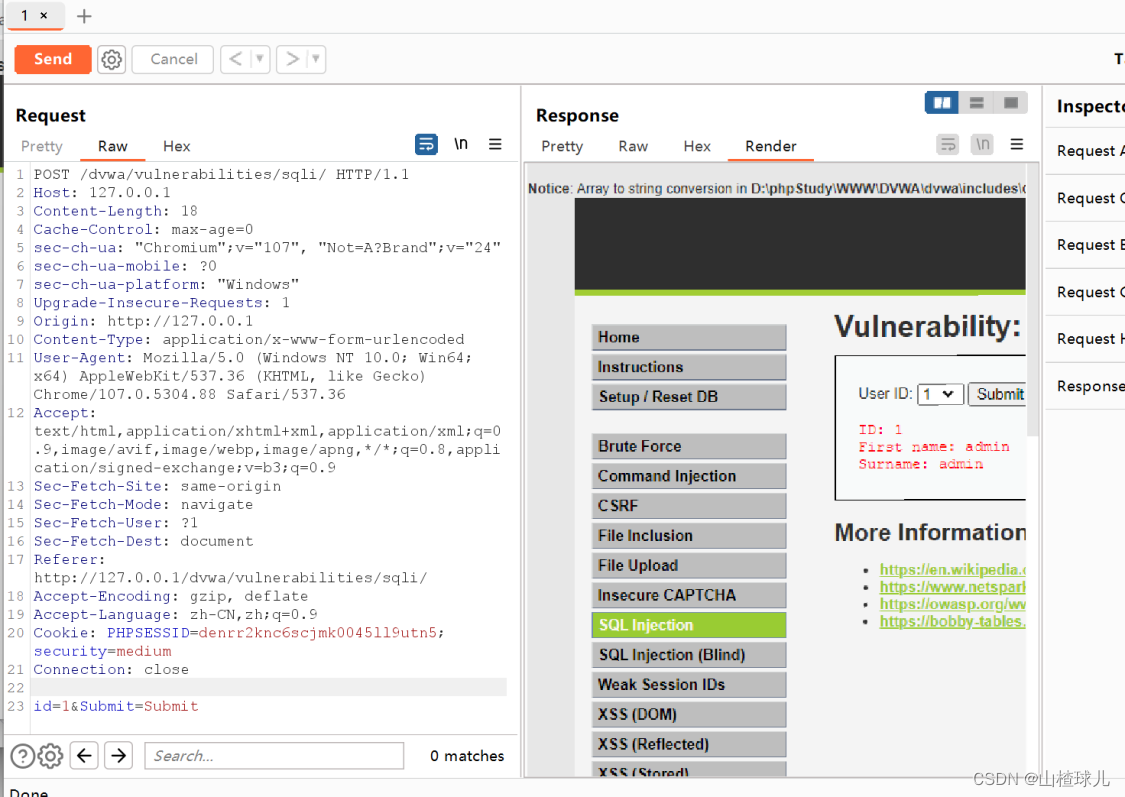The image size is (1125, 797).
Task: Open request settings gear next to Send
Action: pos(111,59)
